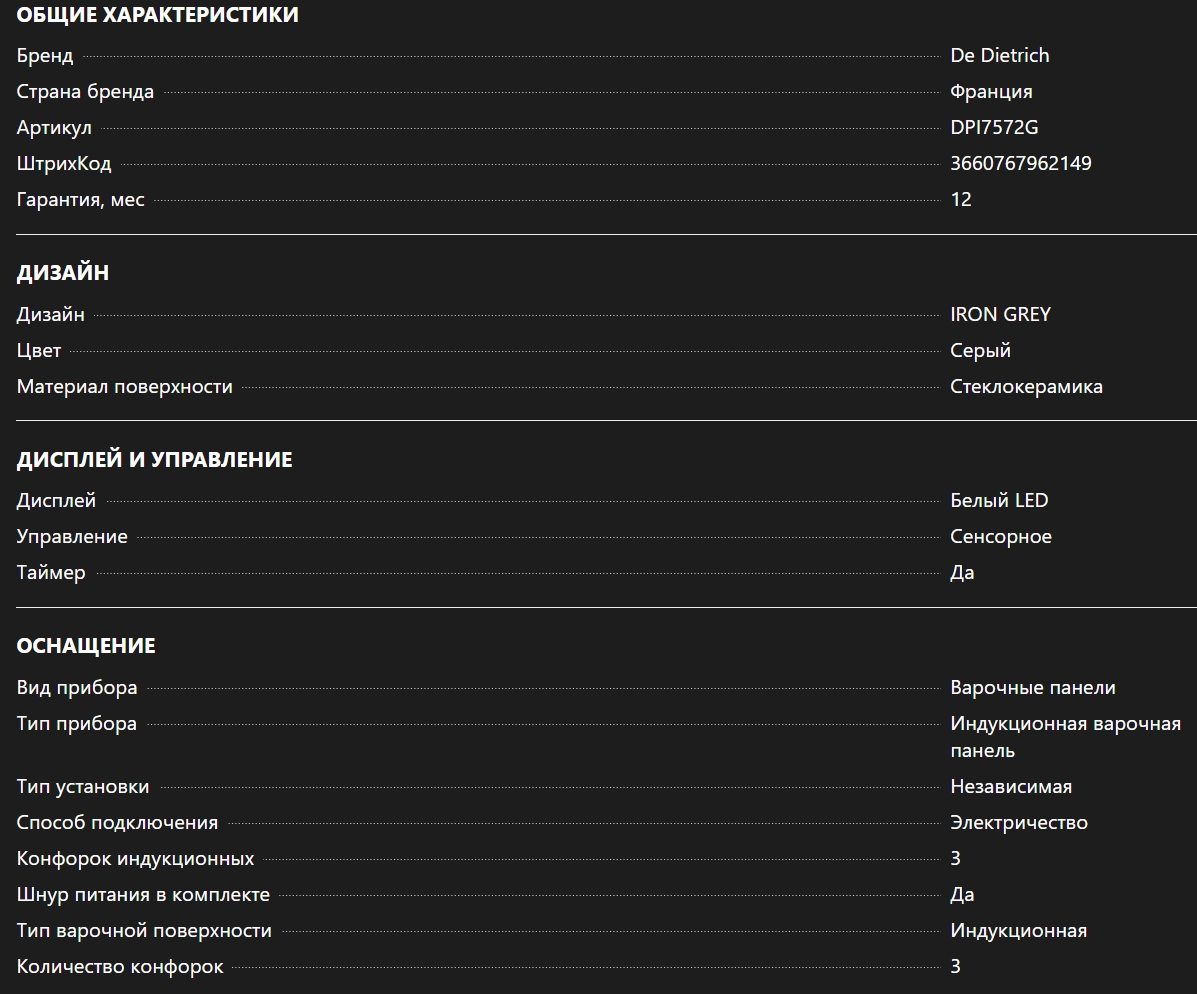Click the Франция brand country value
Viewport: 1197px width, 994px height.
(x=991, y=92)
